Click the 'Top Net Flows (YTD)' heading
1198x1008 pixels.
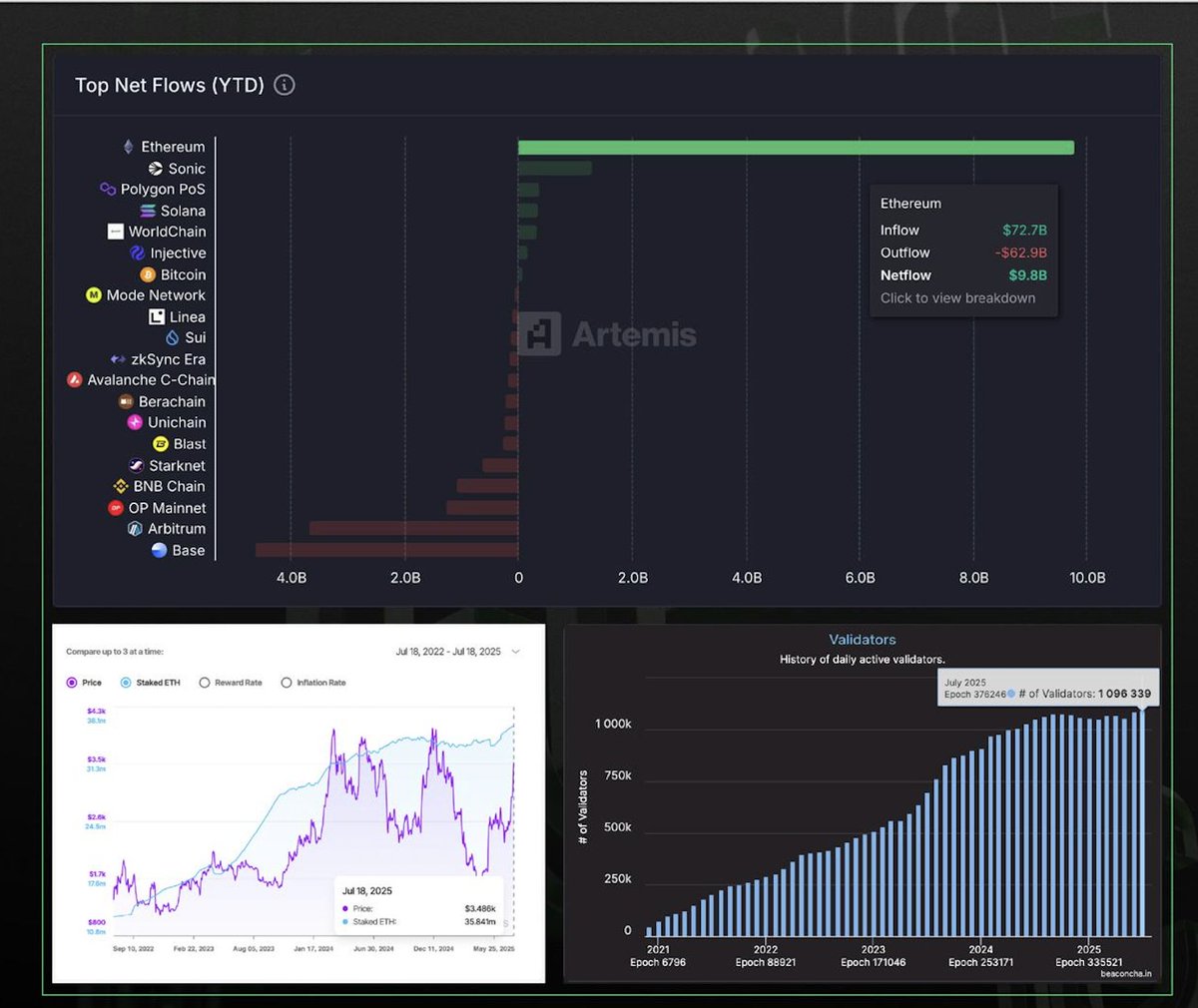tap(170, 85)
